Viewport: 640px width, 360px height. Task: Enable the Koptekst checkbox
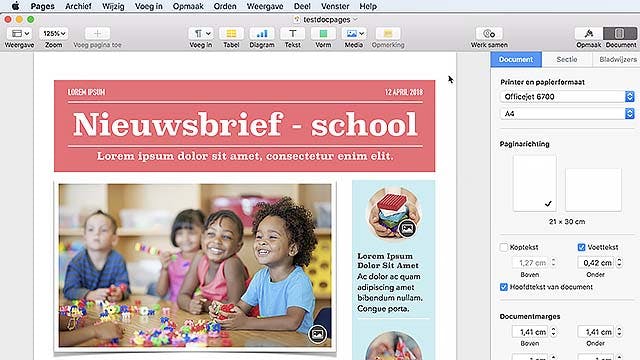click(x=504, y=247)
